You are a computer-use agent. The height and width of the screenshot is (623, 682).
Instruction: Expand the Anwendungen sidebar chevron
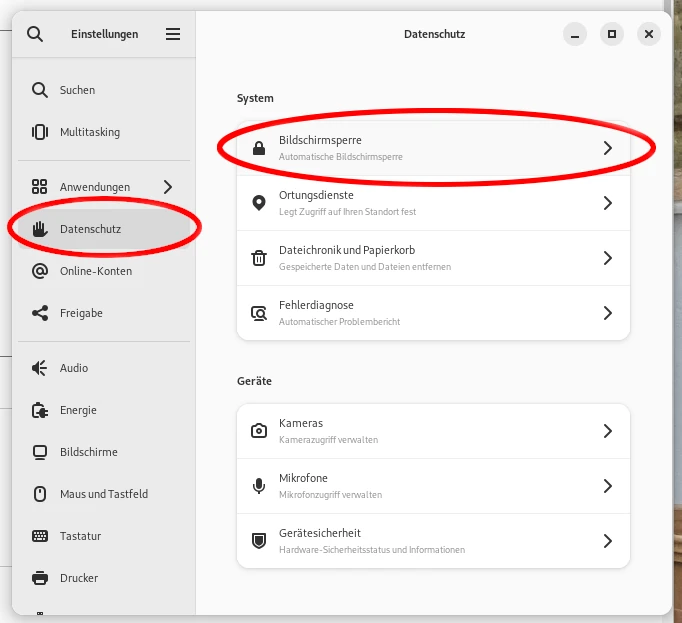168,187
